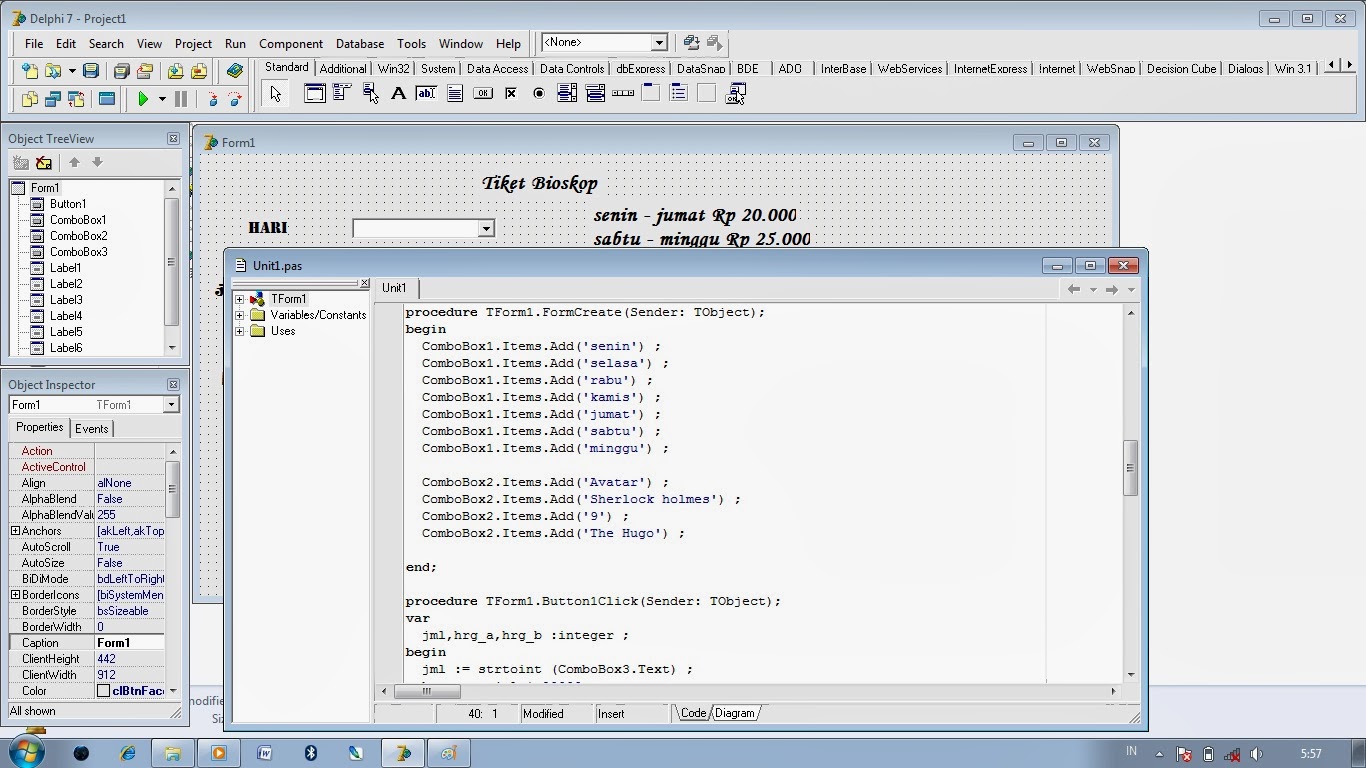Open Help Contents book icon

pyautogui.click(x=235, y=71)
